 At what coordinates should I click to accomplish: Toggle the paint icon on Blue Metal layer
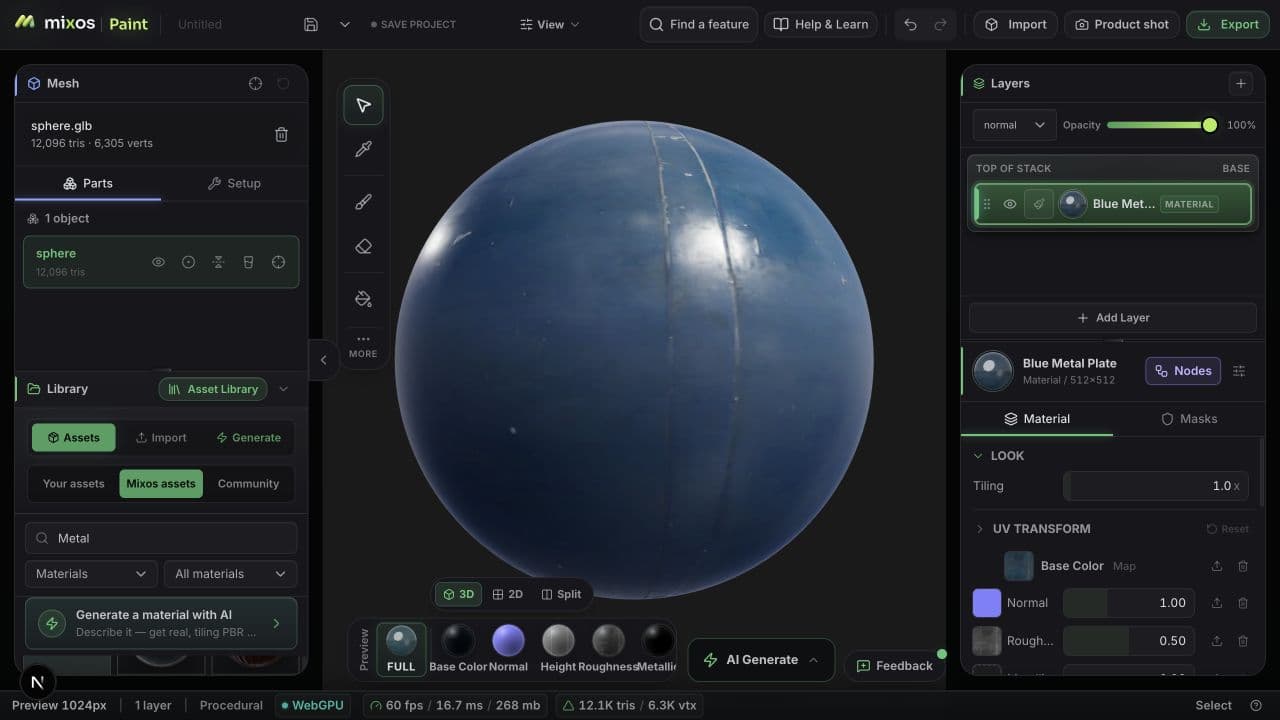click(1039, 204)
